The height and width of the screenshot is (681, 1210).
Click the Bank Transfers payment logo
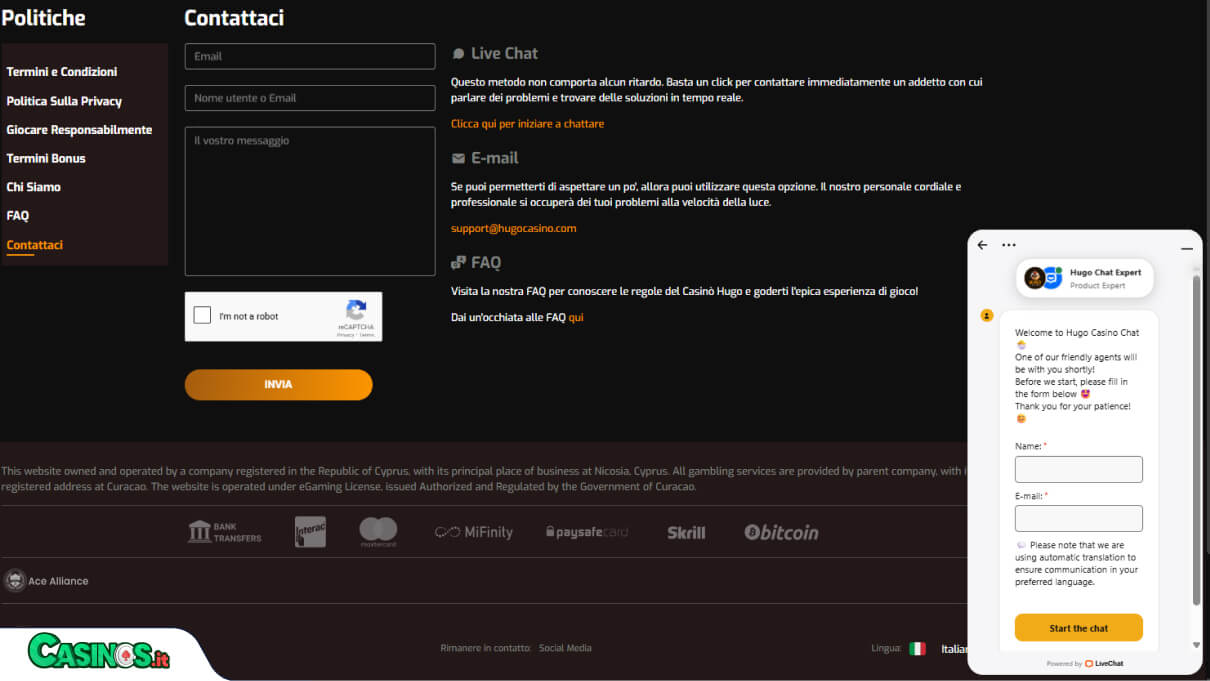pyautogui.click(x=225, y=532)
